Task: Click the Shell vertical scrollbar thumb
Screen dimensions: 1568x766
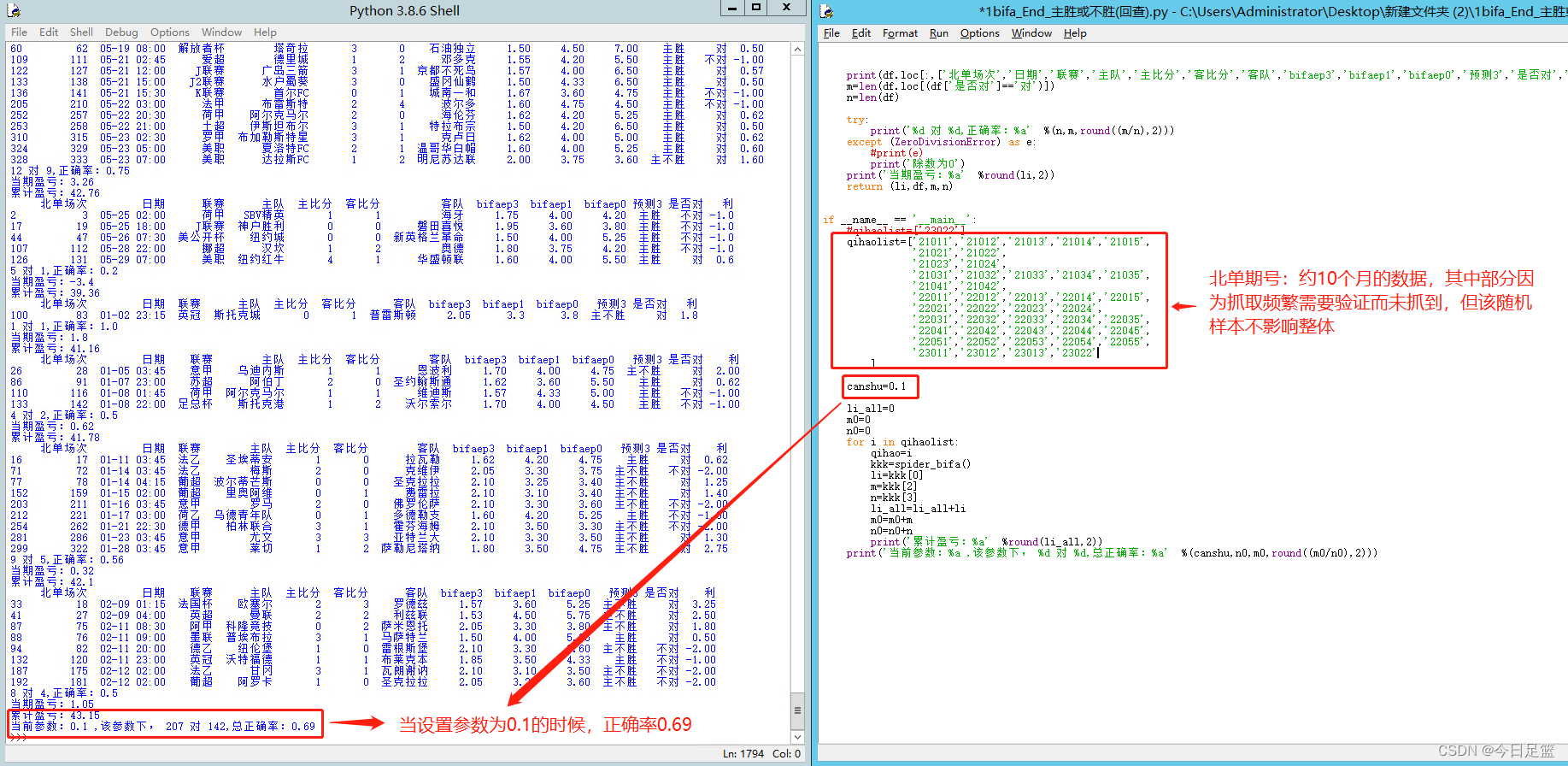Action: [x=798, y=710]
